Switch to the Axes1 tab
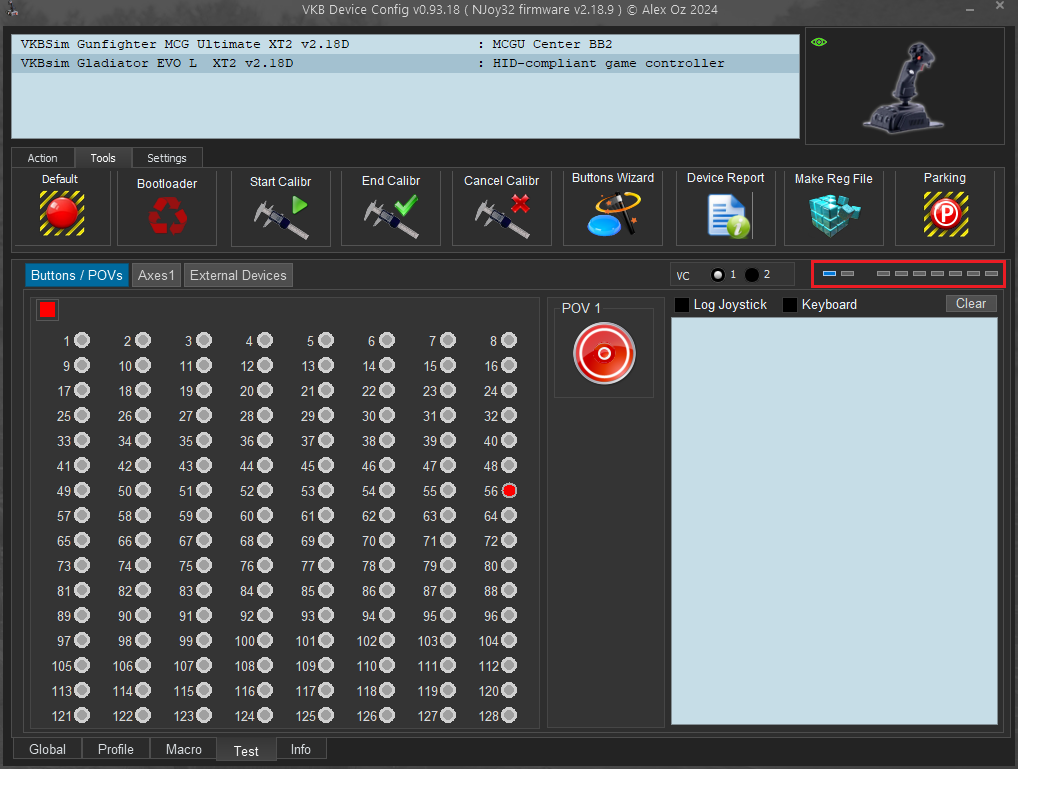Image resolution: width=1054 pixels, height=808 pixels. point(156,276)
